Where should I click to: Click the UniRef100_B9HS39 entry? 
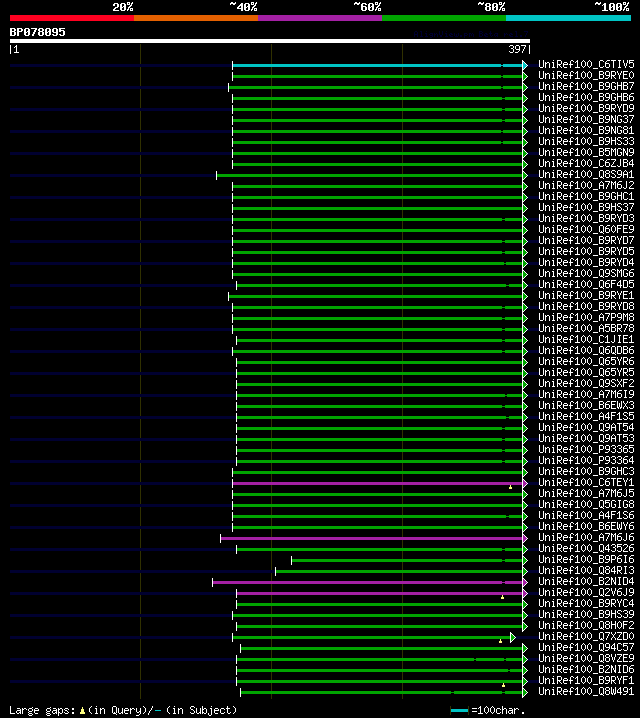(x=586, y=614)
